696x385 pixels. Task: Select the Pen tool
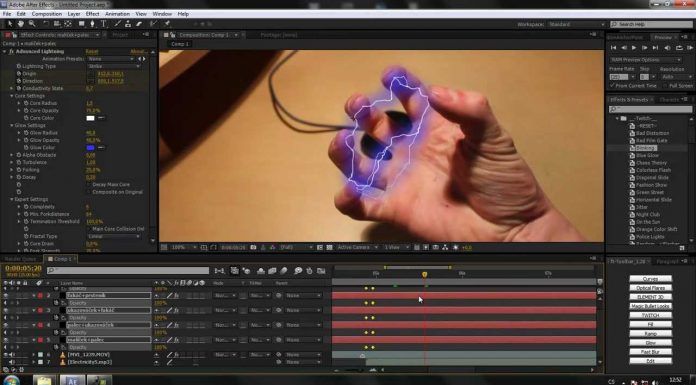92,24
